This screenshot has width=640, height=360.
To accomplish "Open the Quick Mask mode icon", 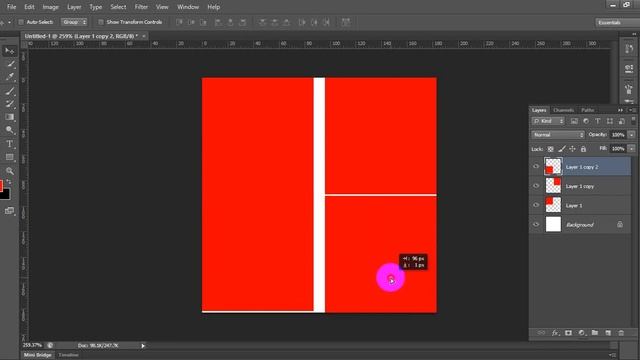I will 9,211.
